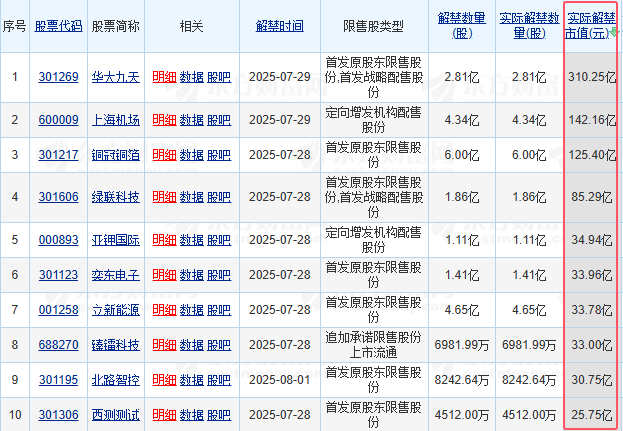Screen dimensions: 623x431
Task: Open stock code 600009
Action: tap(58, 120)
